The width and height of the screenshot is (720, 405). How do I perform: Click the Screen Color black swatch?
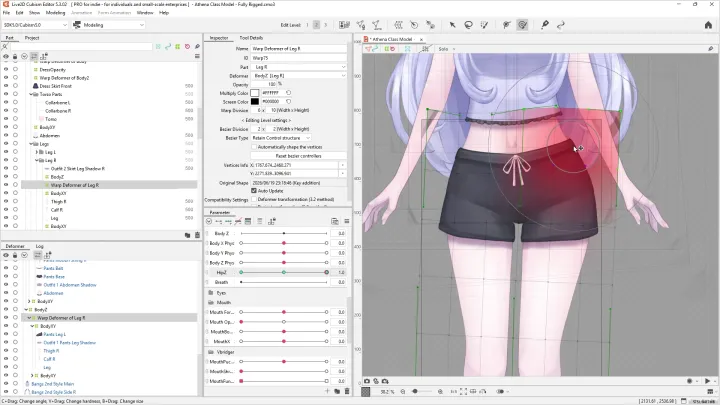(x=255, y=101)
